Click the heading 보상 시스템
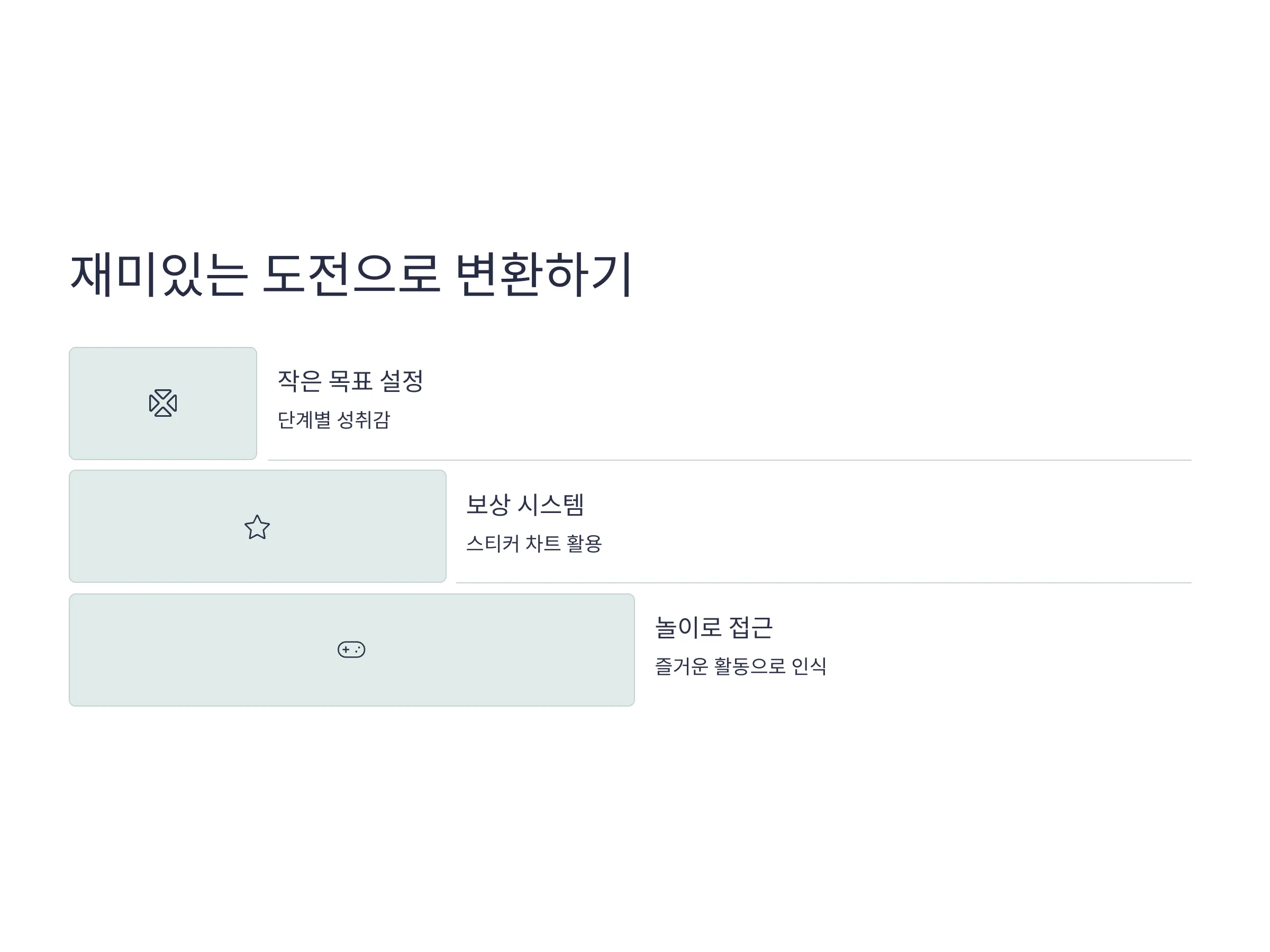The width and height of the screenshot is (1270, 952). [525, 505]
